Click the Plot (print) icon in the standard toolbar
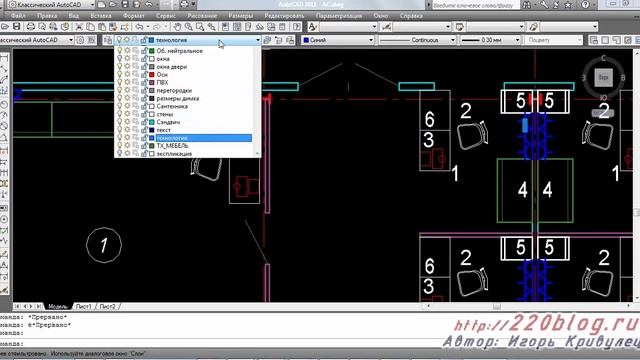The width and height of the screenshot is (640, 360). pyautogui.click(x=31, y=27)
